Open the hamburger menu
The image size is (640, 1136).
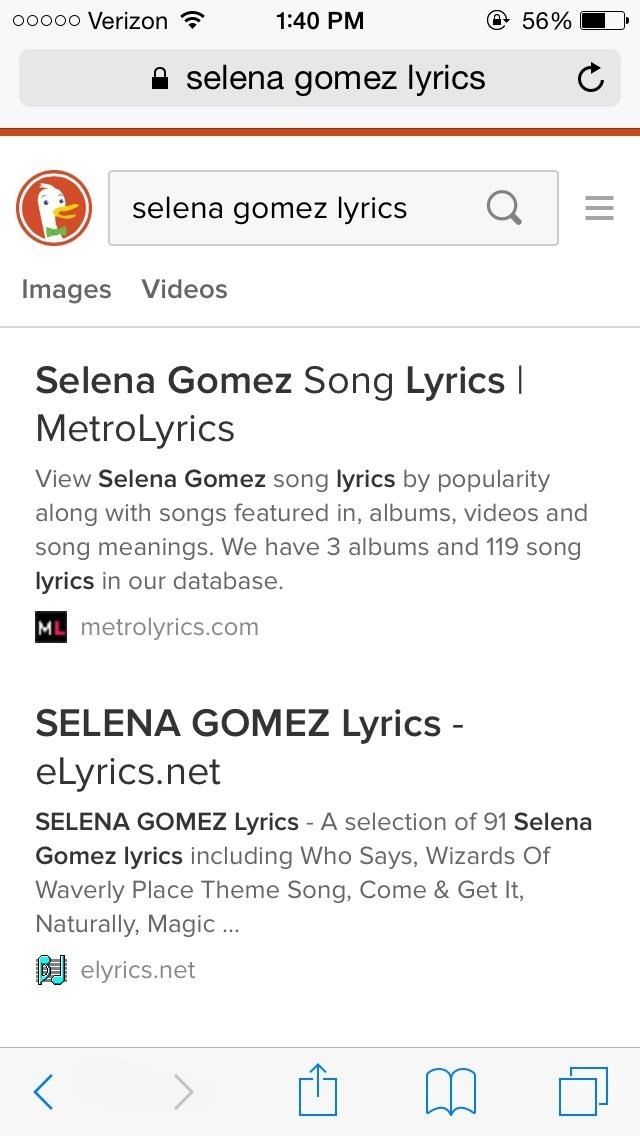(599, 208)
